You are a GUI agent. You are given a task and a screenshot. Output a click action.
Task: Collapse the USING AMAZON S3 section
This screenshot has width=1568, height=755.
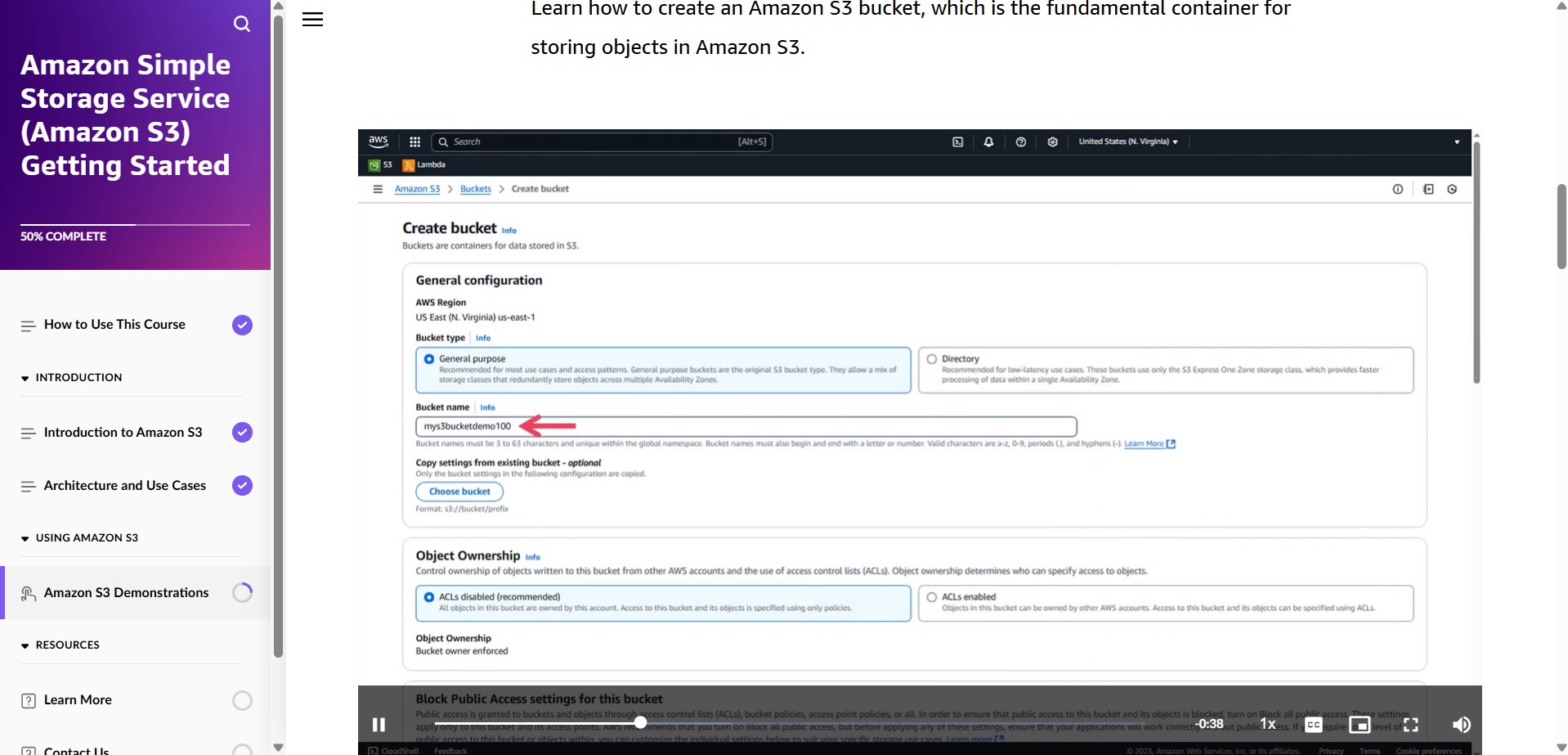[79, 538]
